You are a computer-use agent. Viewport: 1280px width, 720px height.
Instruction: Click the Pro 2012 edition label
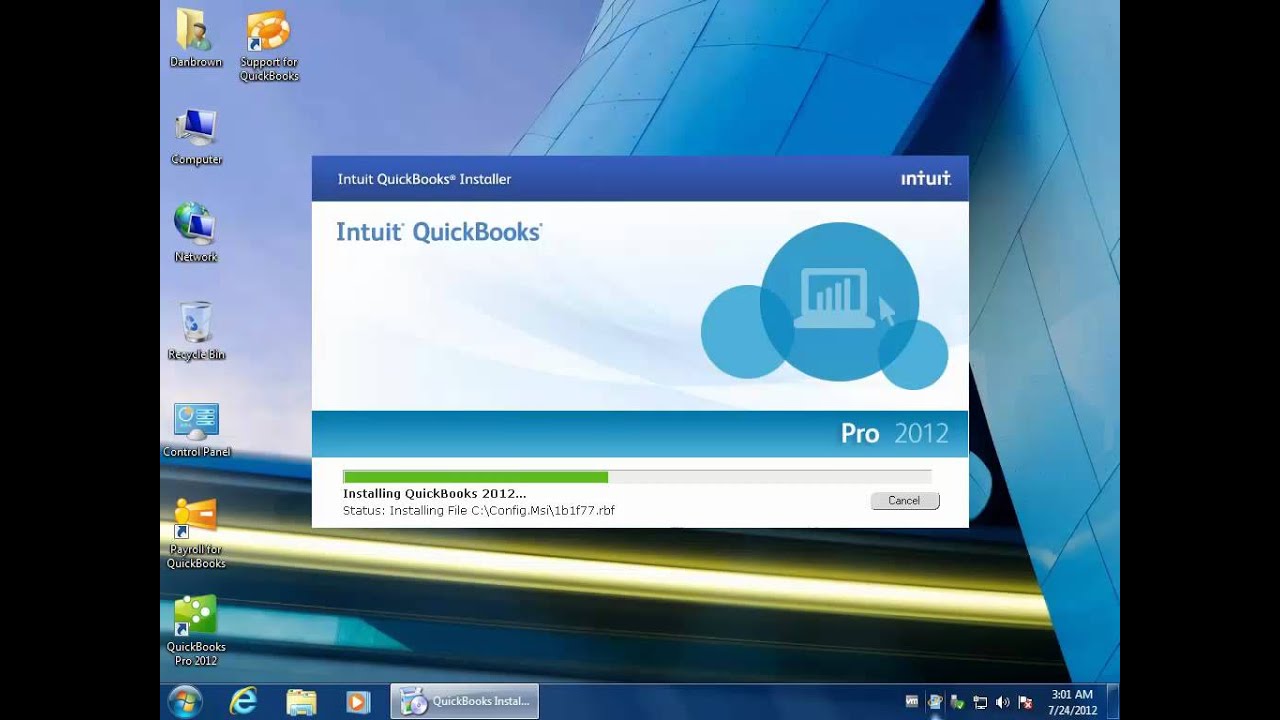point(894,434)
